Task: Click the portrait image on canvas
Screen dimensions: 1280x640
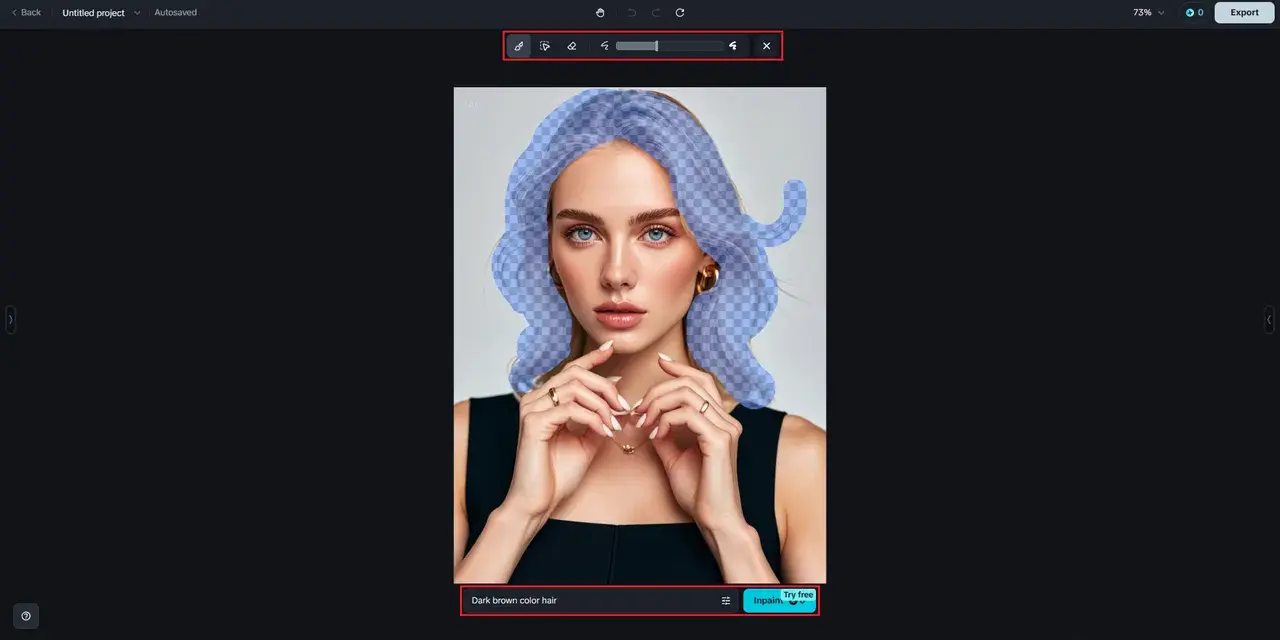Action: pyautogui.click(x=640, y=335)
